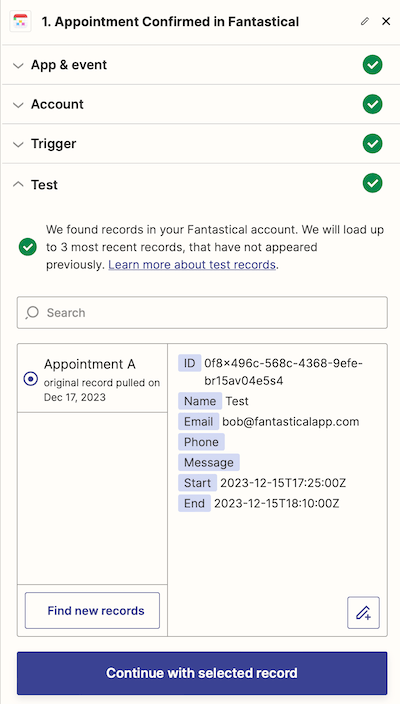Click the Name value Test
The image size is (400, 704).
click(237, 401)
